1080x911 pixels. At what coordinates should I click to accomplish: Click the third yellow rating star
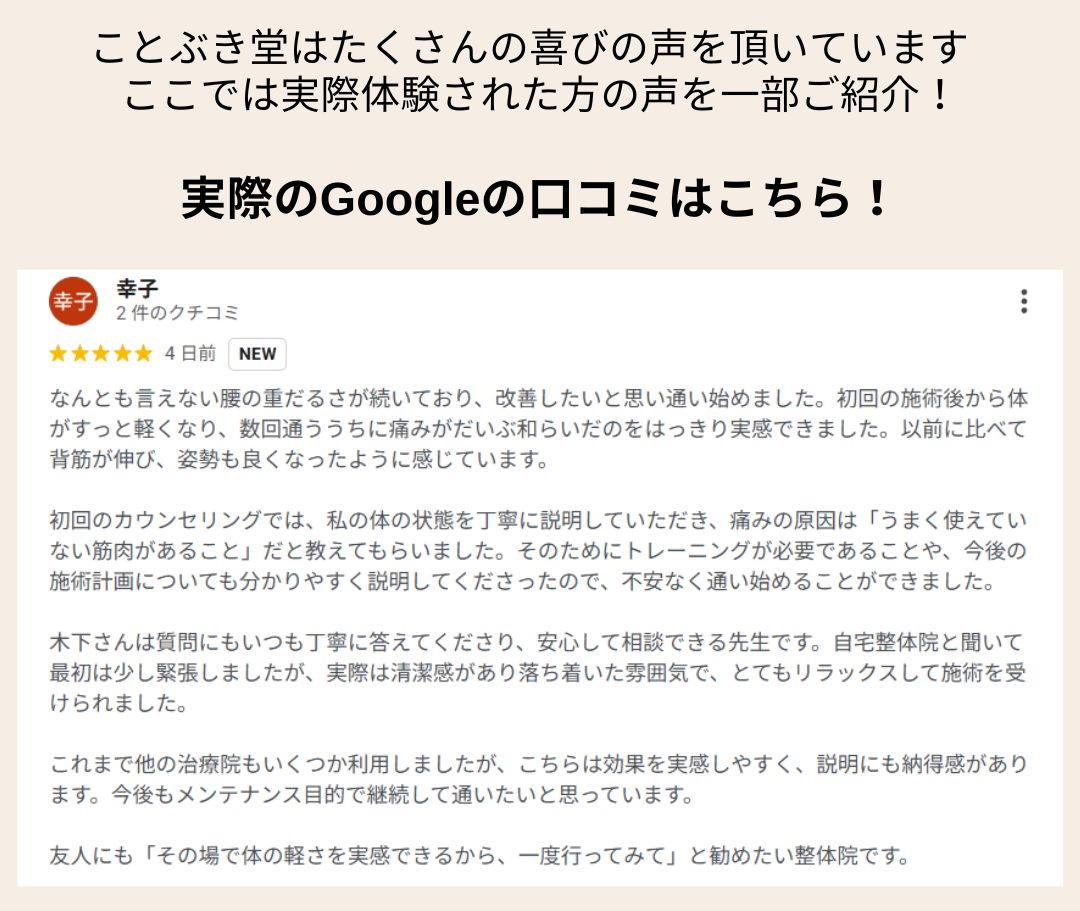coord(100,353)
